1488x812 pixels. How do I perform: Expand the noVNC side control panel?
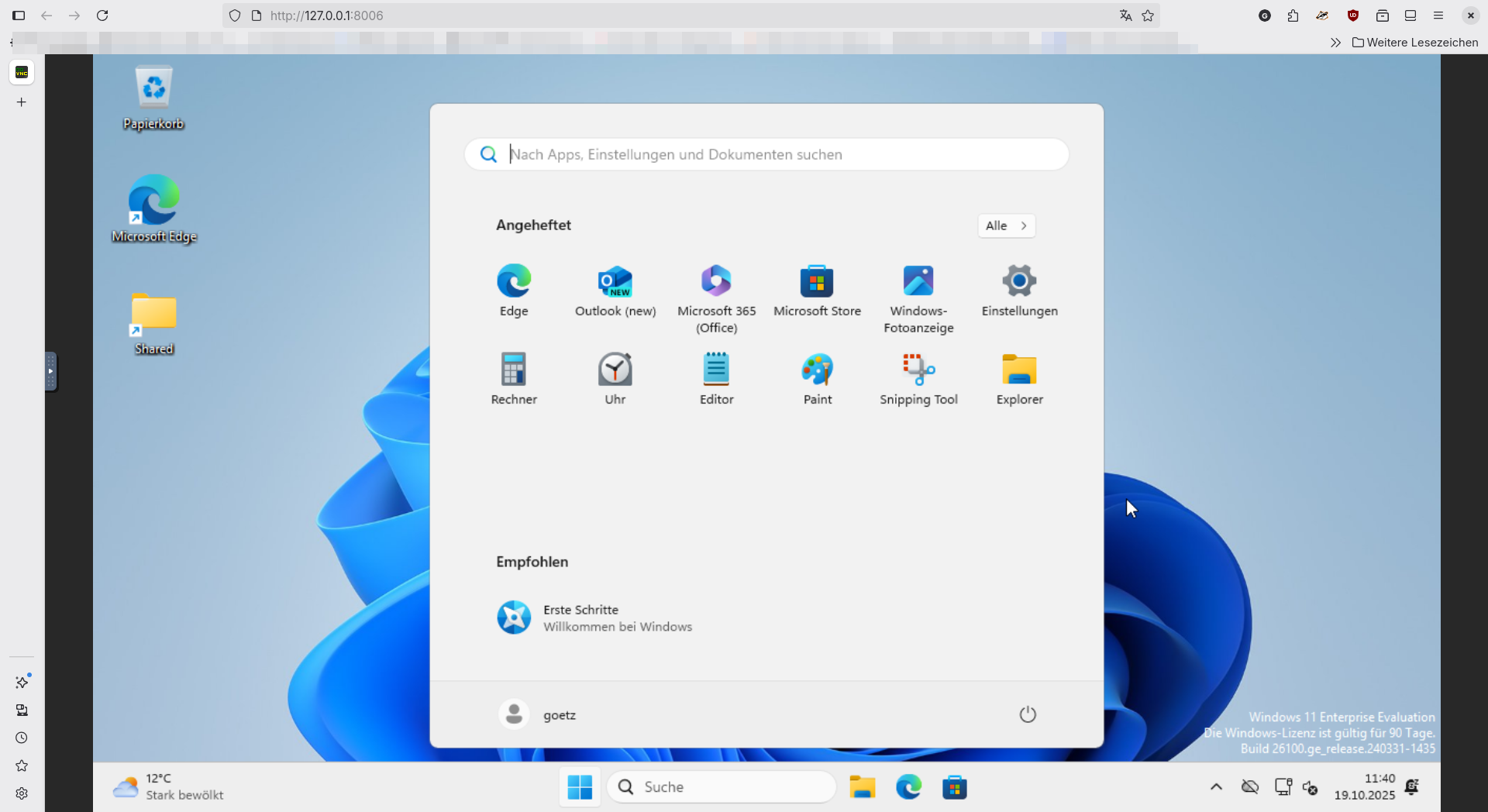click(x=50, y=372)
